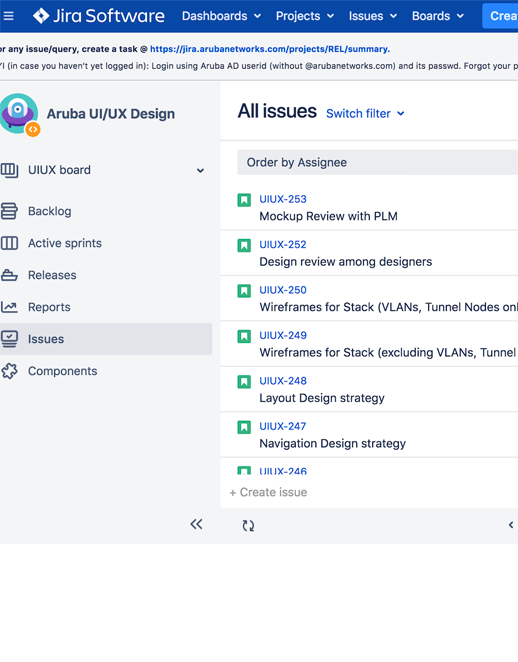518x662 pixels.
Task: Click the Aruba UI/UX Design project avatar
Action: click(19, 114)
